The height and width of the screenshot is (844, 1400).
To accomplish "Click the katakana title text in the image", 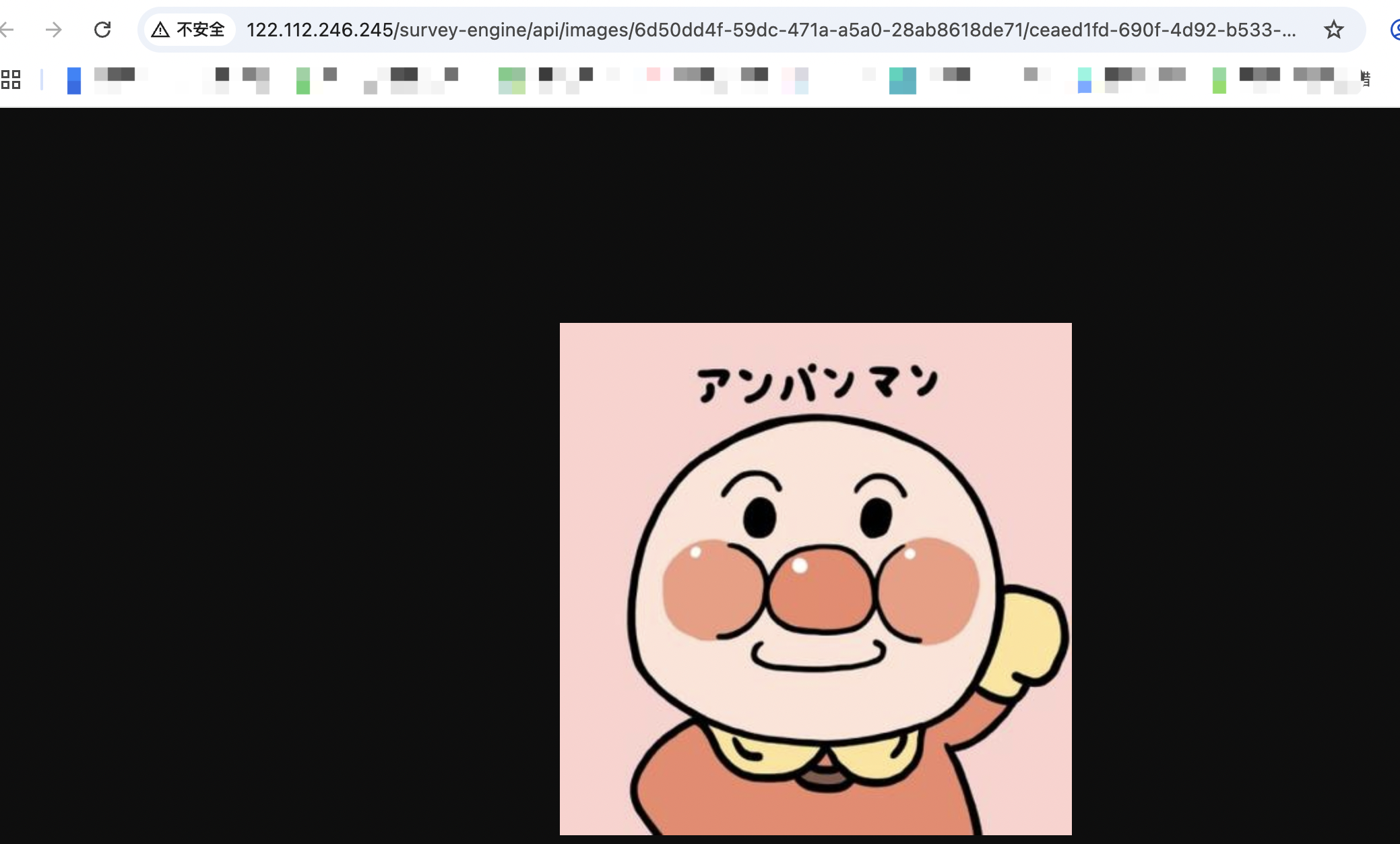I will coord(817,384).
